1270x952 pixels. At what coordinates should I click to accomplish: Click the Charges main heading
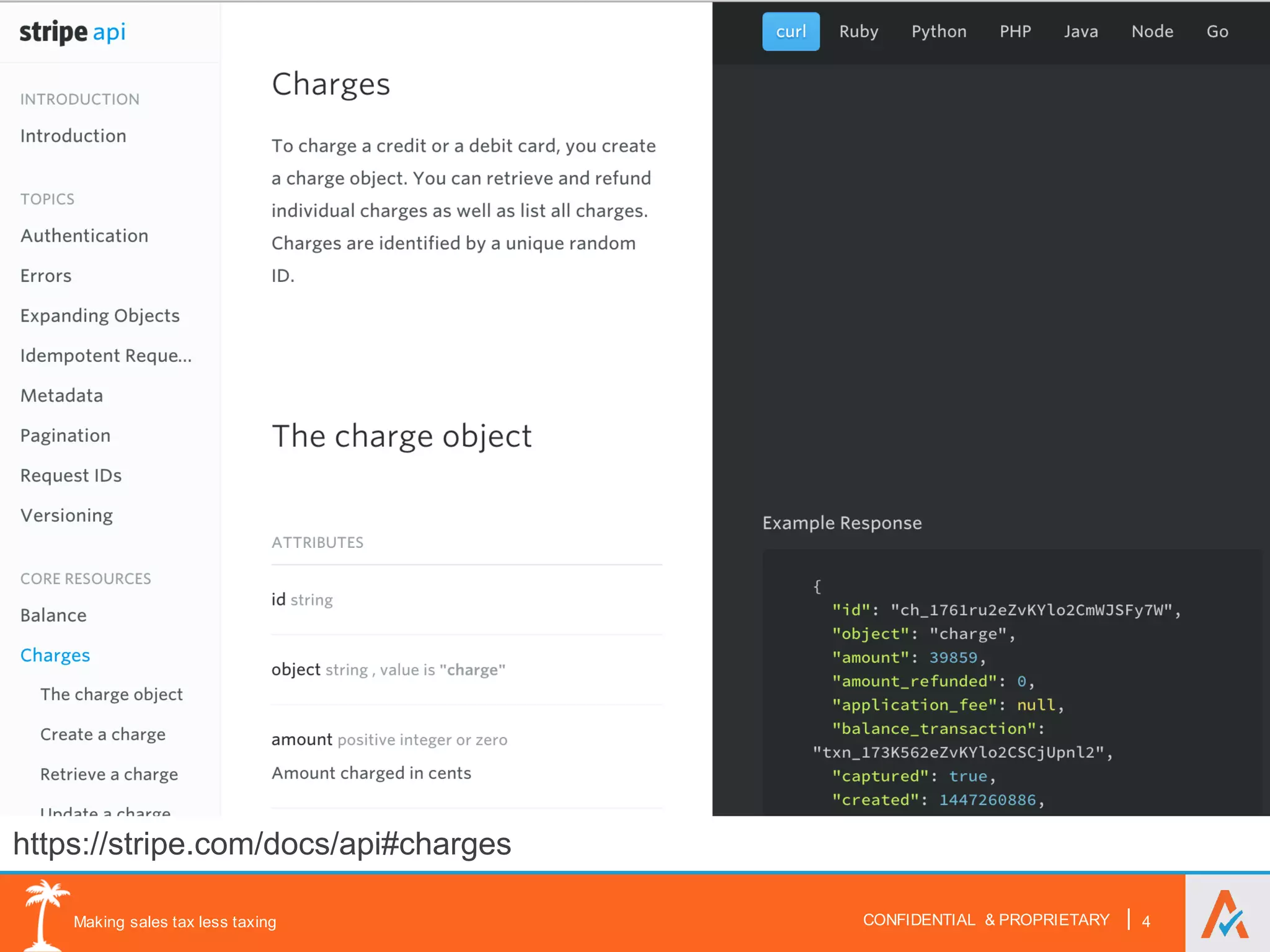(331, 84)
